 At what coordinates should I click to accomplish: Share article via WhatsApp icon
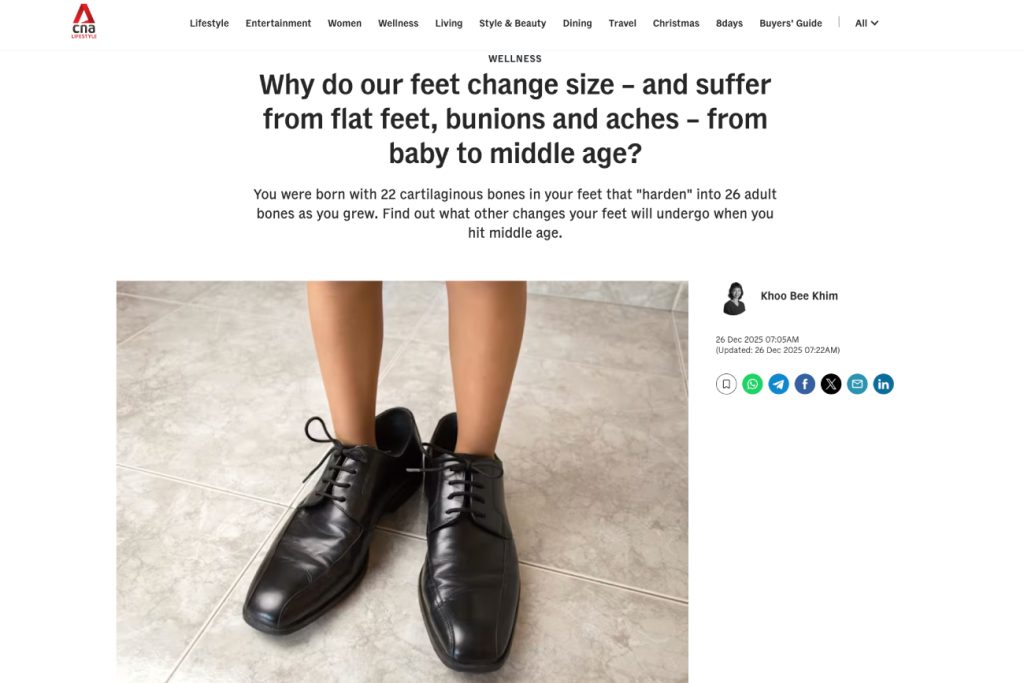click(752, 384)
